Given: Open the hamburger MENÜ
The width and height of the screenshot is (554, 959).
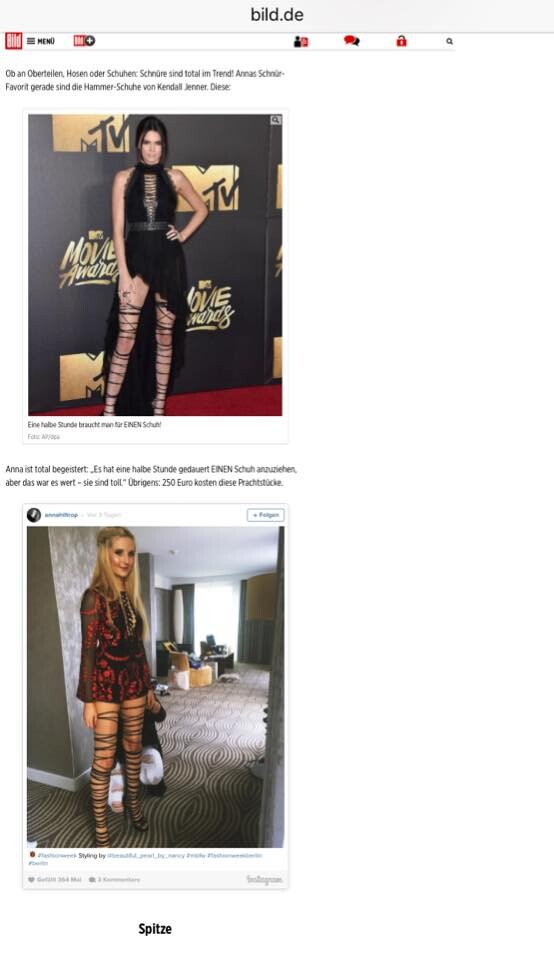Looking at the screenshot, I should click(41, 41).
